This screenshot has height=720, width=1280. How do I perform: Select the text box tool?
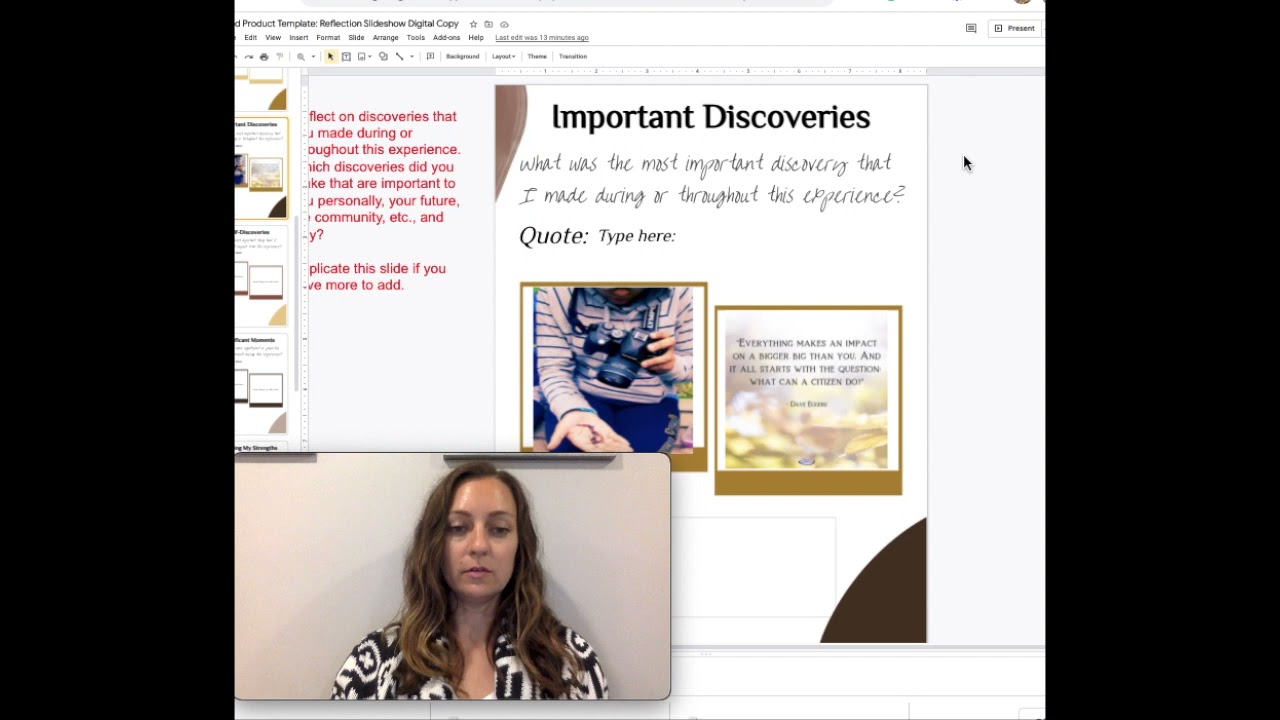pos(346,57)
